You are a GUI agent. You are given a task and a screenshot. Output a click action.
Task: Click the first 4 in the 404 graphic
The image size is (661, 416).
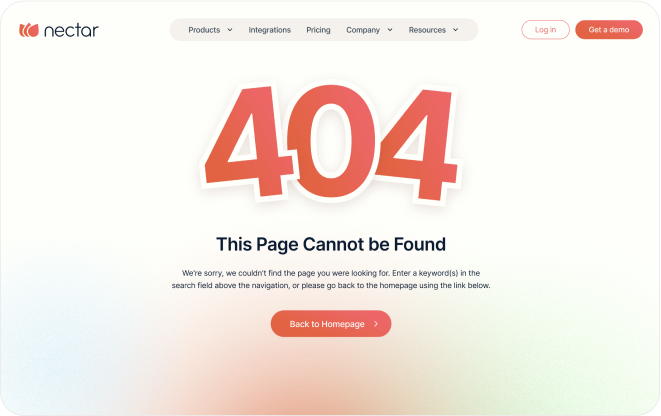(x=249, y=141)
